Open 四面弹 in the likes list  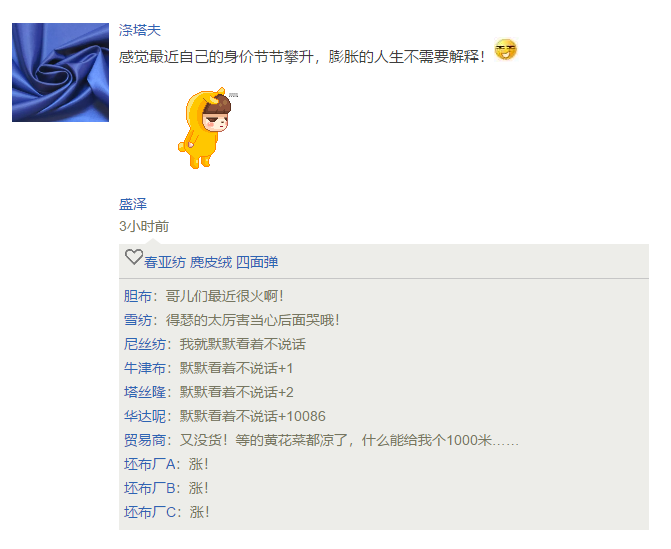tap(257, 262)
